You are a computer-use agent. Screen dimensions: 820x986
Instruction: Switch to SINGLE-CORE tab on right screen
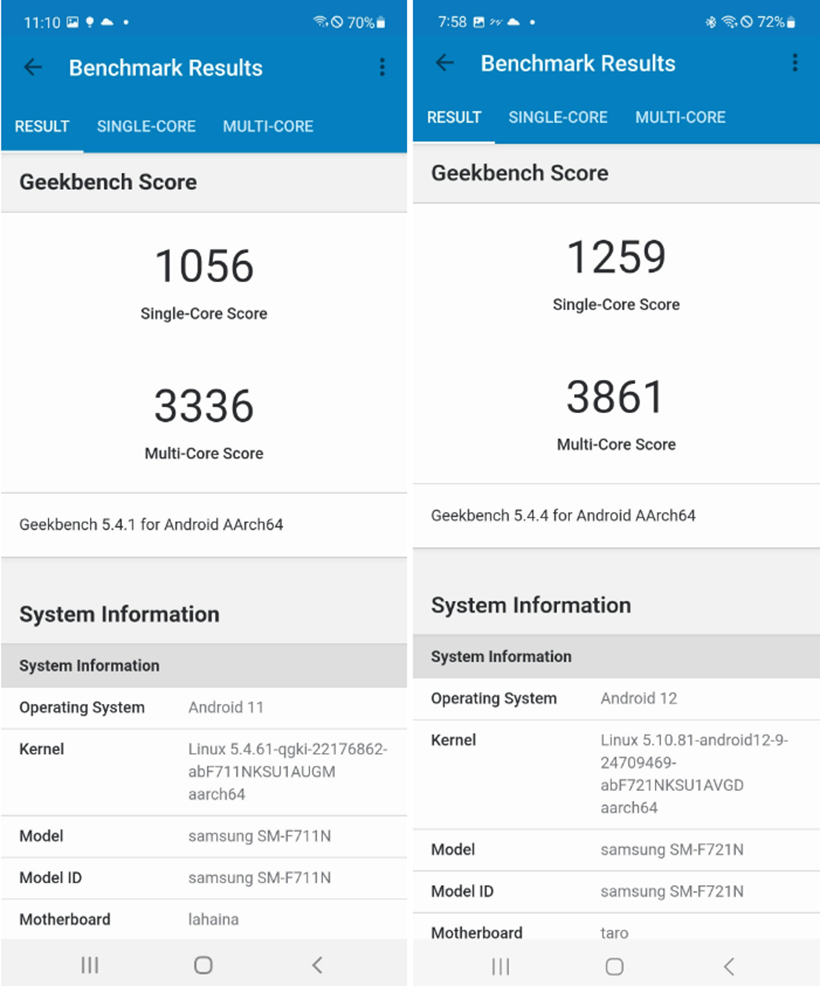(558, 117)
